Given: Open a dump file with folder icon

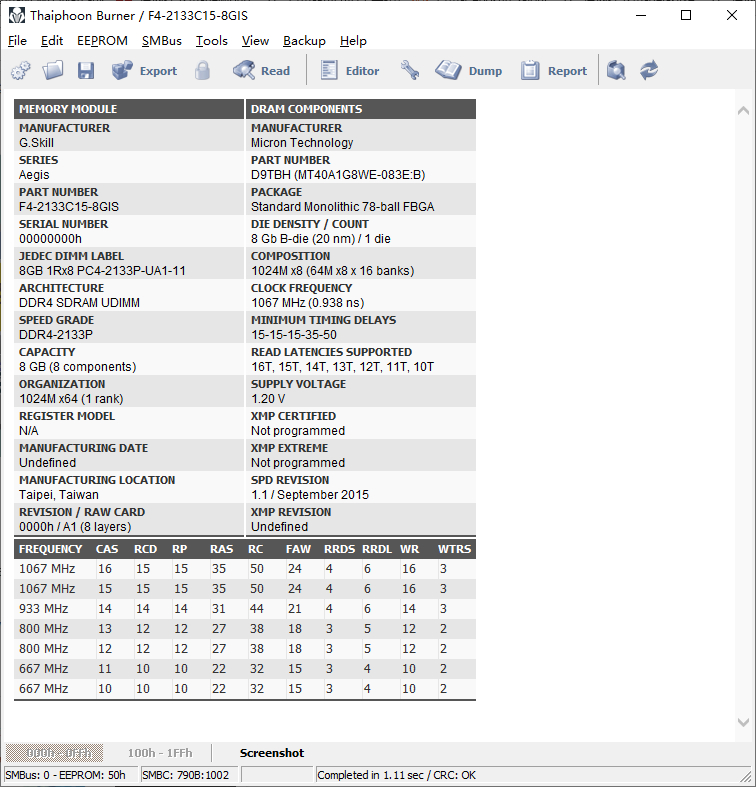Looking at the screenshot, I should [53, 71].
